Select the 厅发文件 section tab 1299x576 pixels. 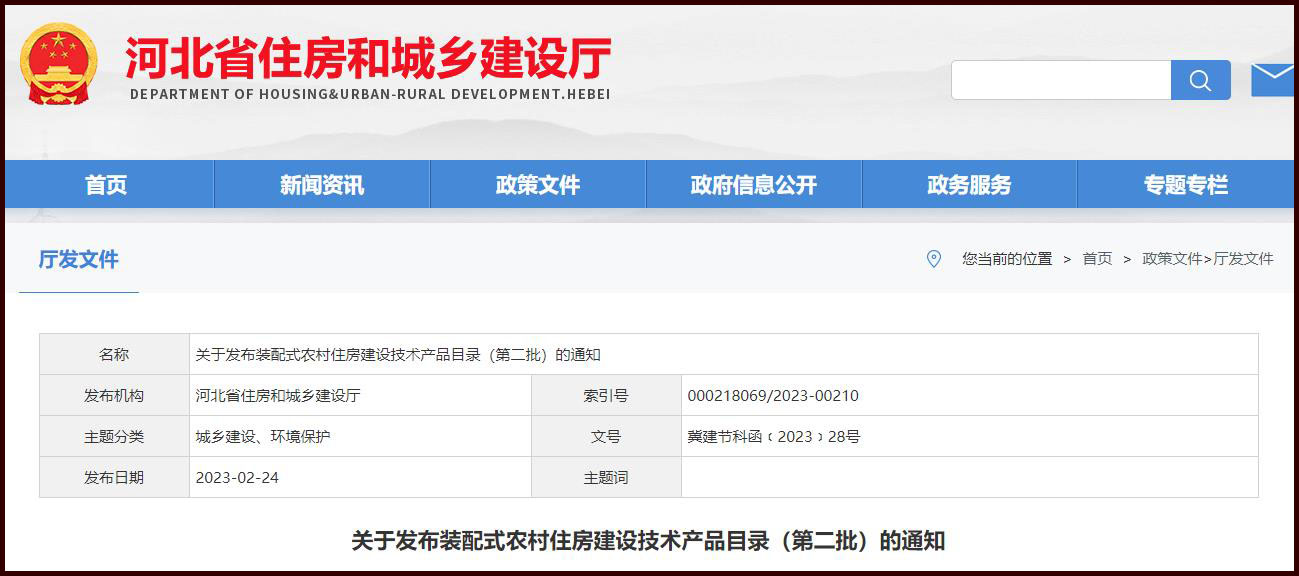point(78,260)
